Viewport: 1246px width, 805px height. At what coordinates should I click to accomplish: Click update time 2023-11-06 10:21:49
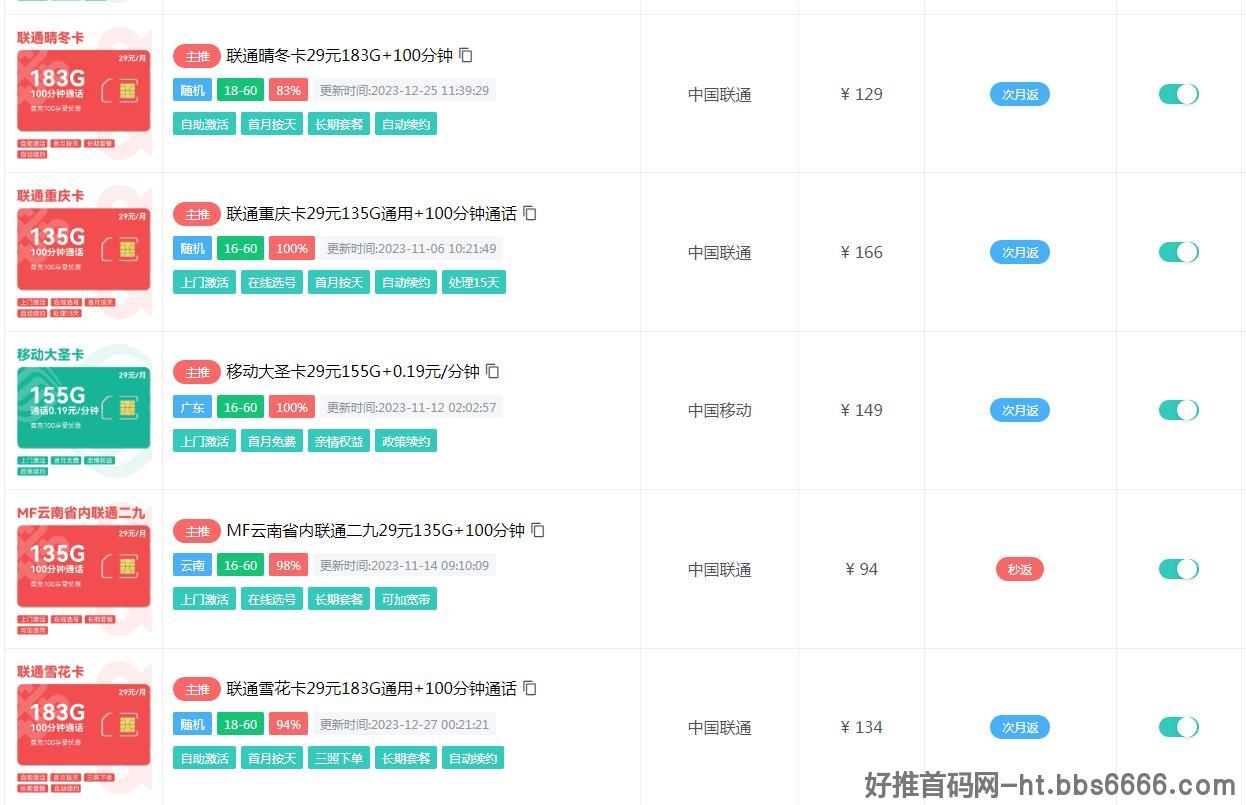[x=411, y=248]
